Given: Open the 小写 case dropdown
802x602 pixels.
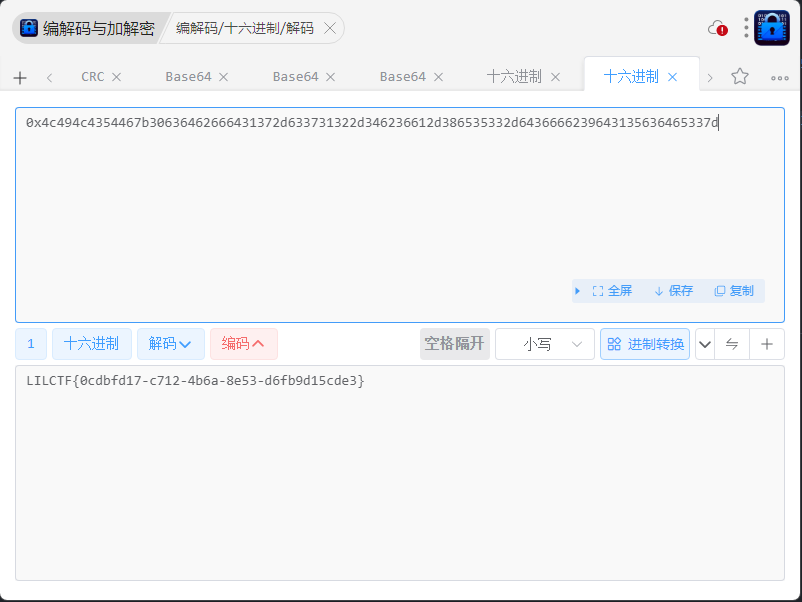Looking at the screenshot, I should pyautogui.click(x=545, y=344).
